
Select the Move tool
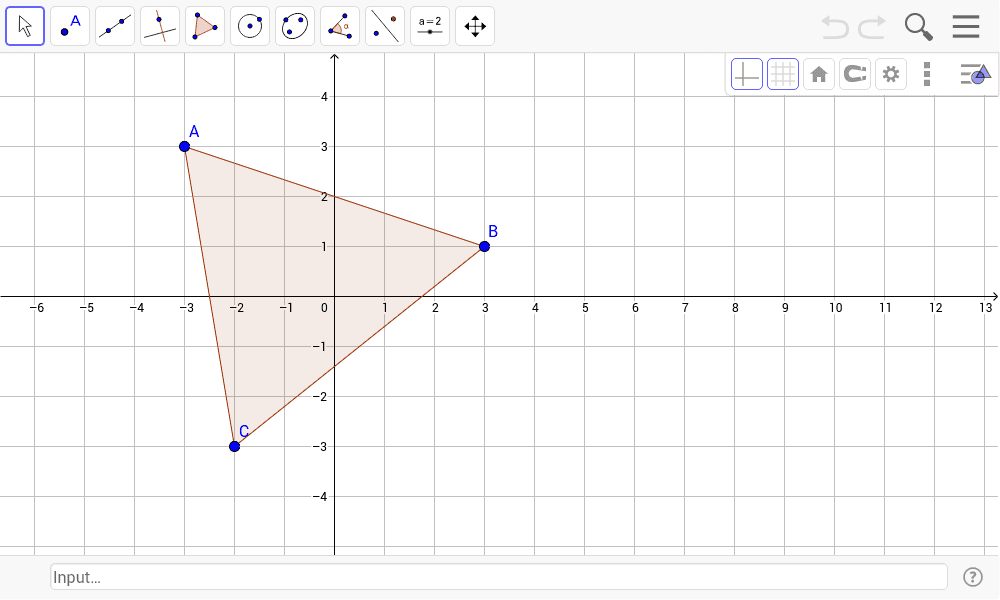tap(25, 25)
